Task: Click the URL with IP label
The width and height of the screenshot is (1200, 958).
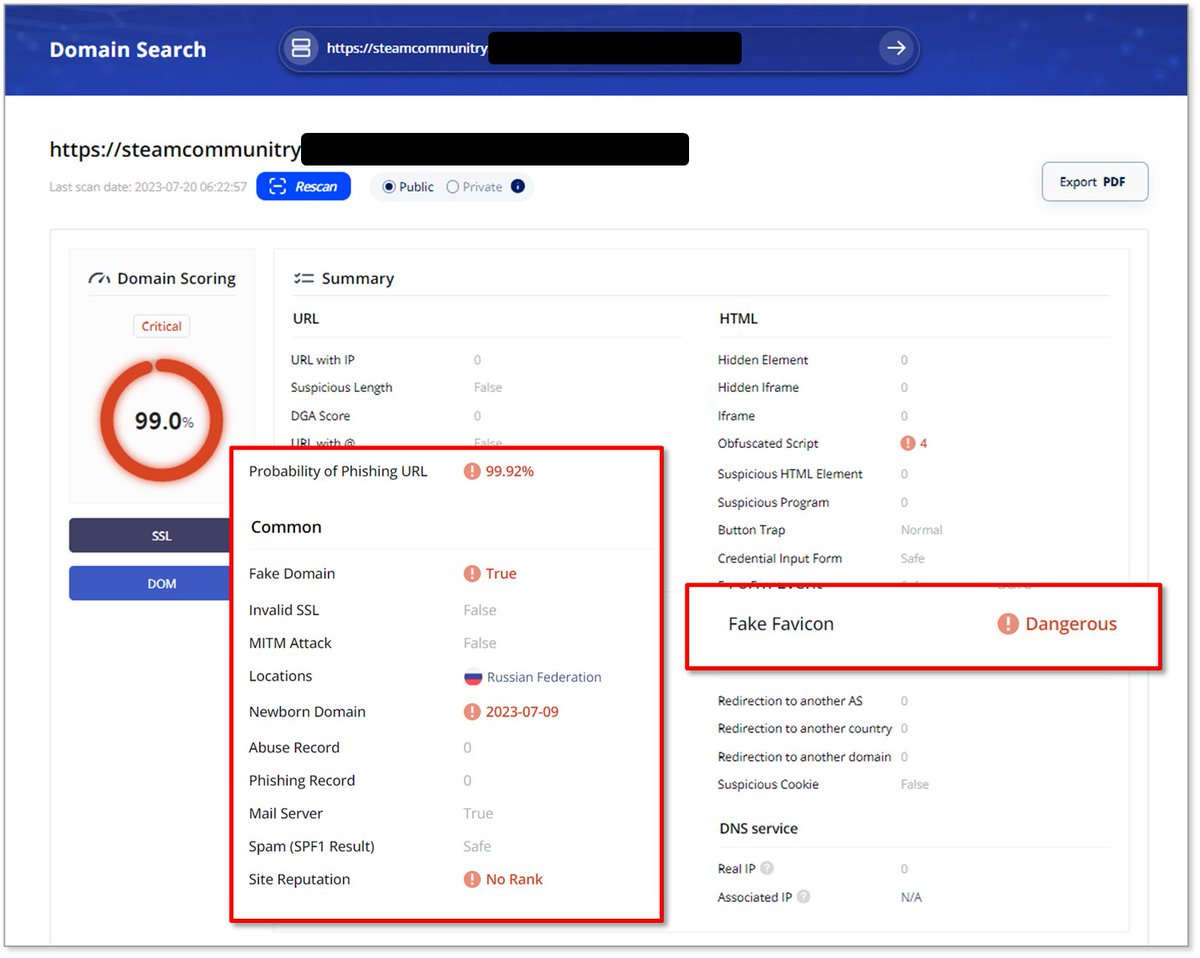Action: pos(322,360)
